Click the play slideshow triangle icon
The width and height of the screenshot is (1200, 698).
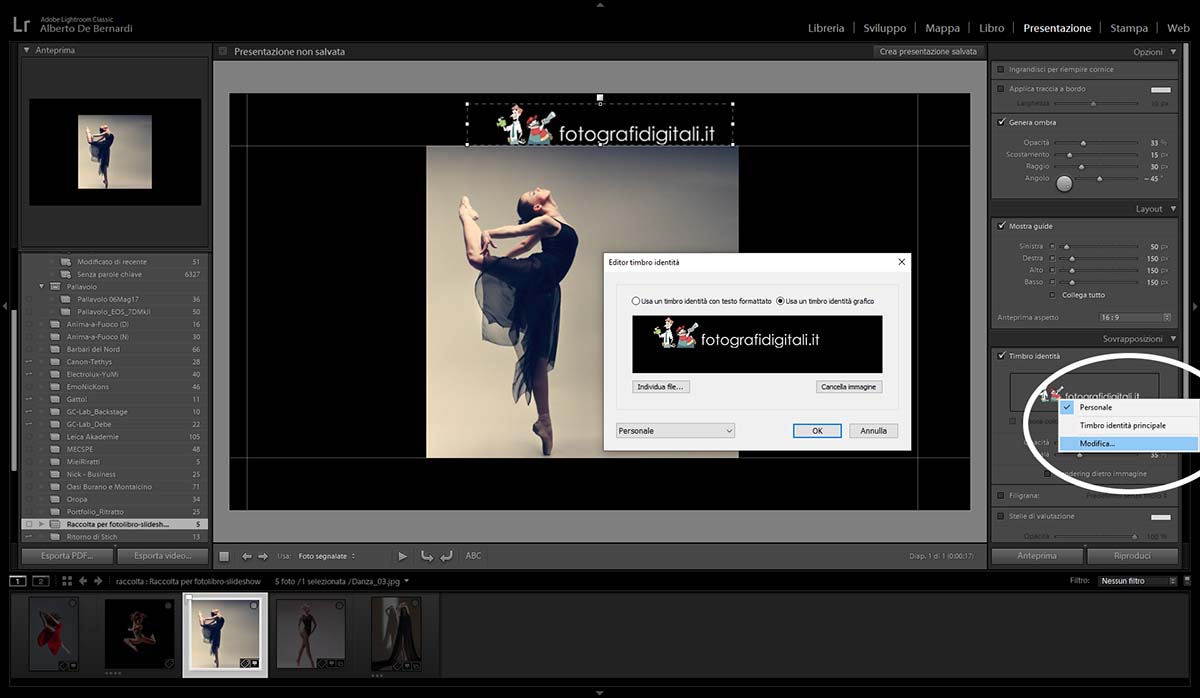403,556
